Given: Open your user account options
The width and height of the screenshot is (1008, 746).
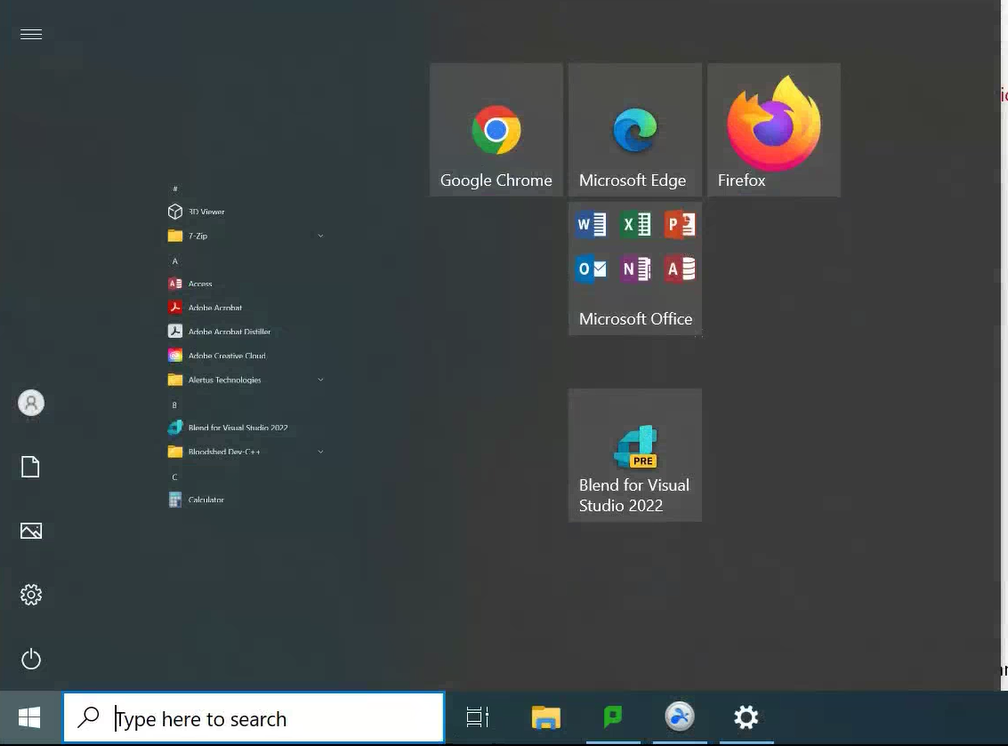Looking at the screenshot, I should tap(30, 403).
